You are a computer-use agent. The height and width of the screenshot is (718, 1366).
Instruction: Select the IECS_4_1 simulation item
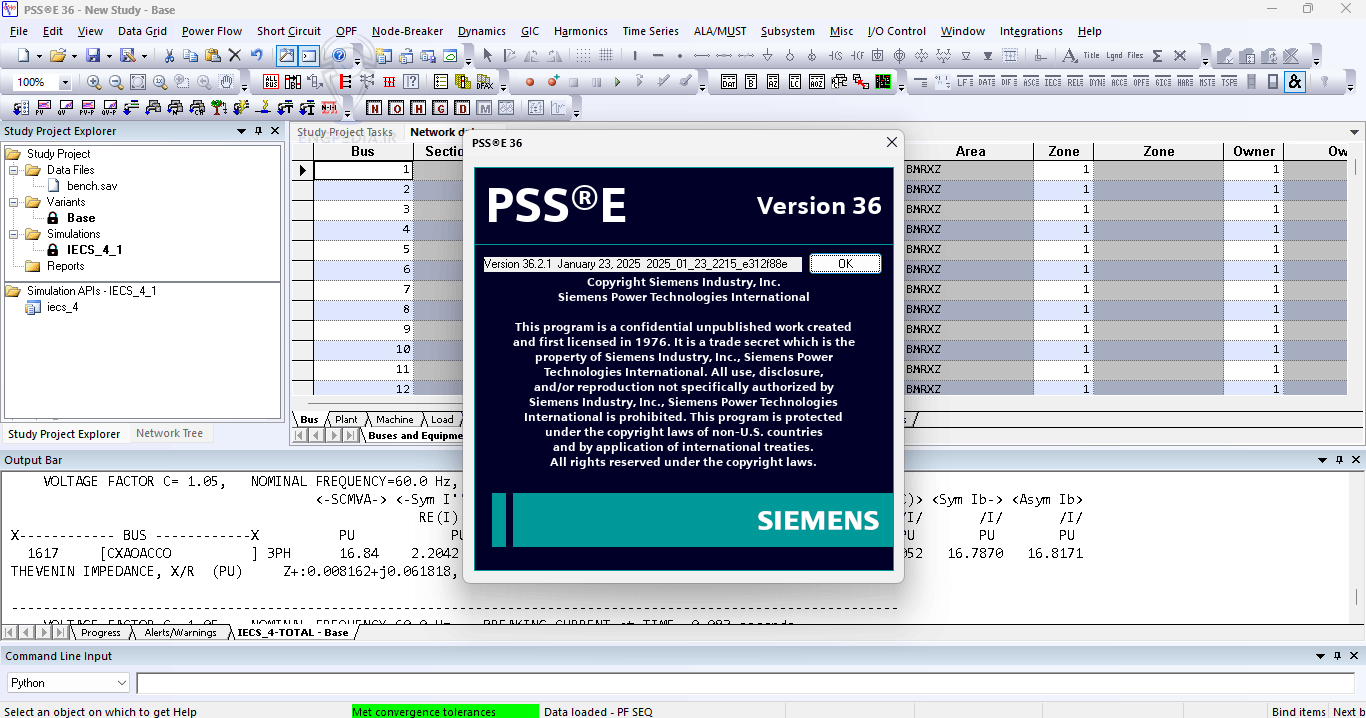pyautogui.click(x=94, y=250)
